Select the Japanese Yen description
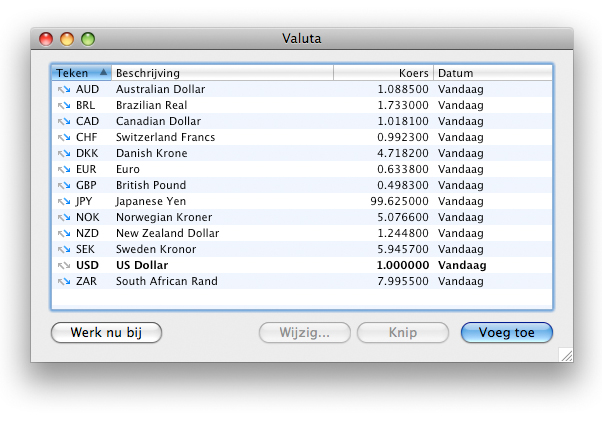 [x=150, y=201]
